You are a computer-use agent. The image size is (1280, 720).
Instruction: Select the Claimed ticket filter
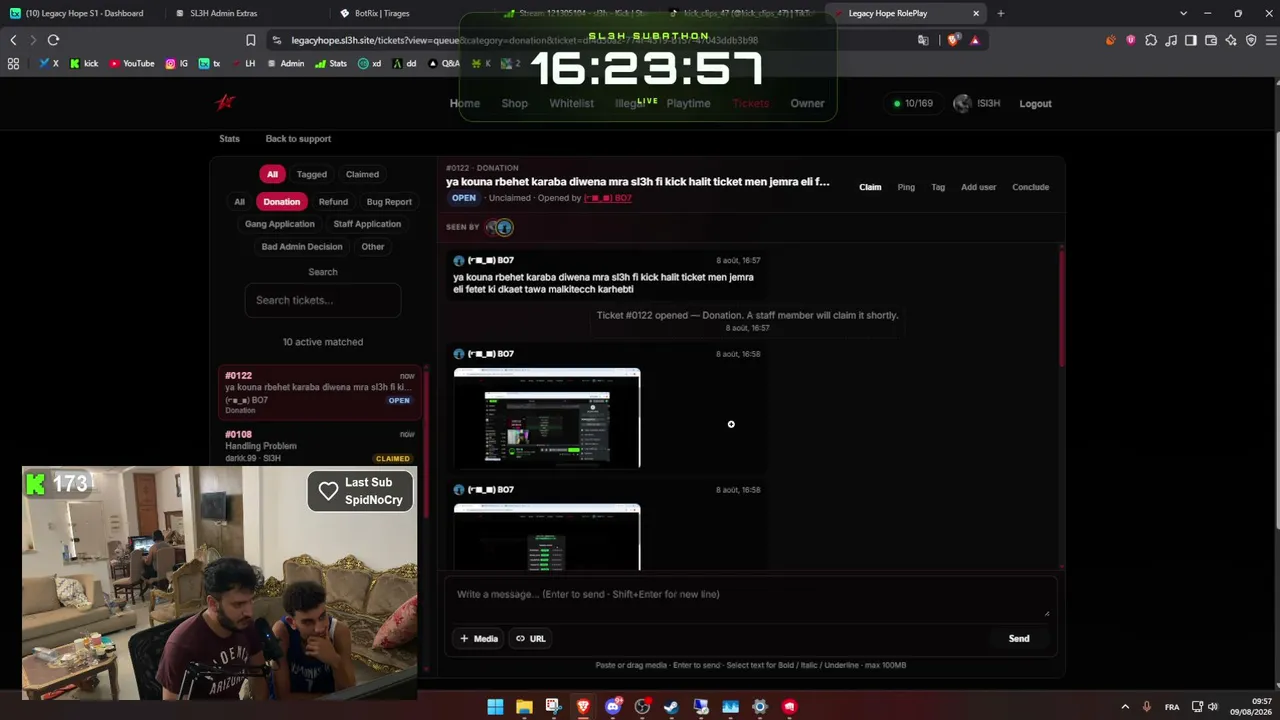coord(362,174)
